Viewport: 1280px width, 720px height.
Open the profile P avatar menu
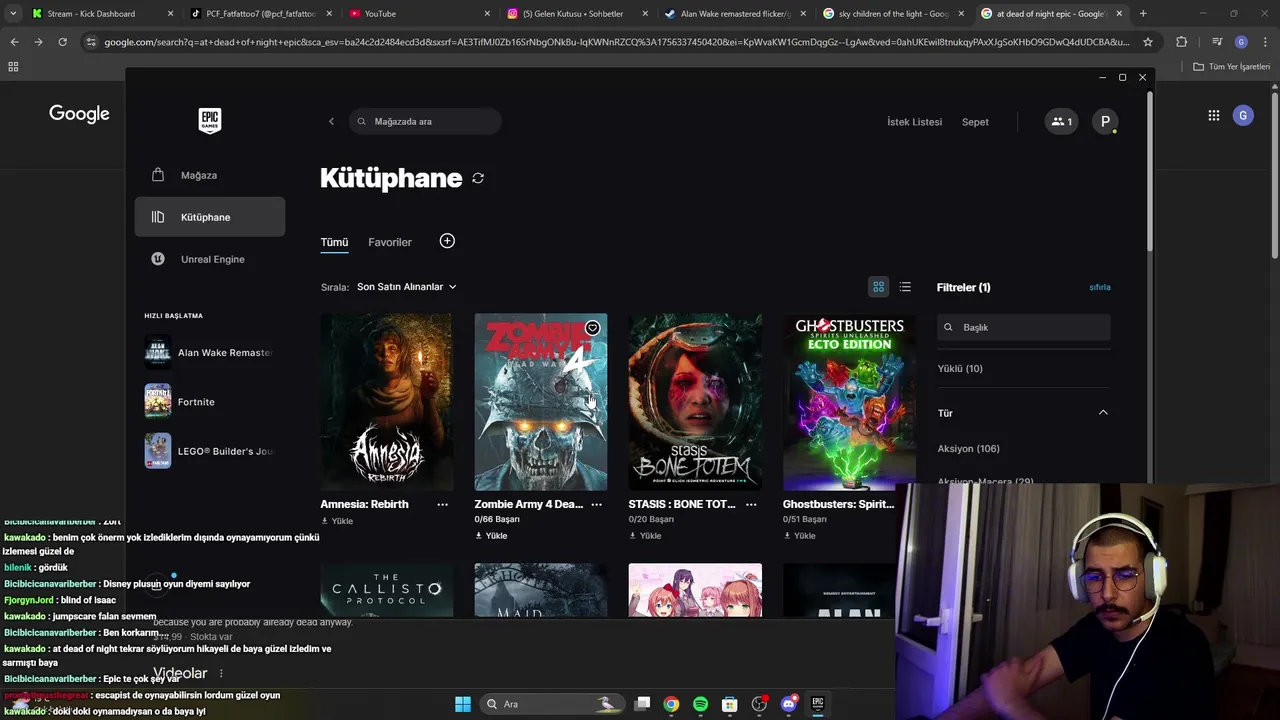tap(1105, 122)
